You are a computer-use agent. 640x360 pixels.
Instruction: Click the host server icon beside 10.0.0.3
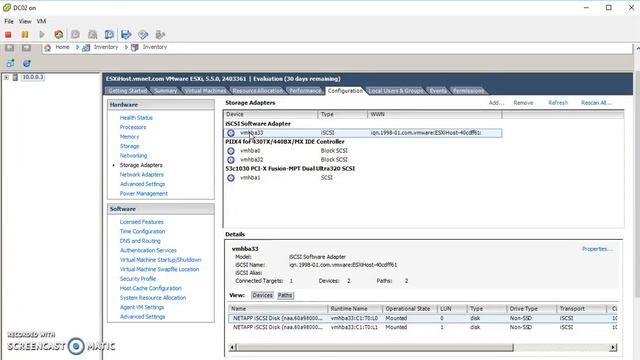[15, 77]
